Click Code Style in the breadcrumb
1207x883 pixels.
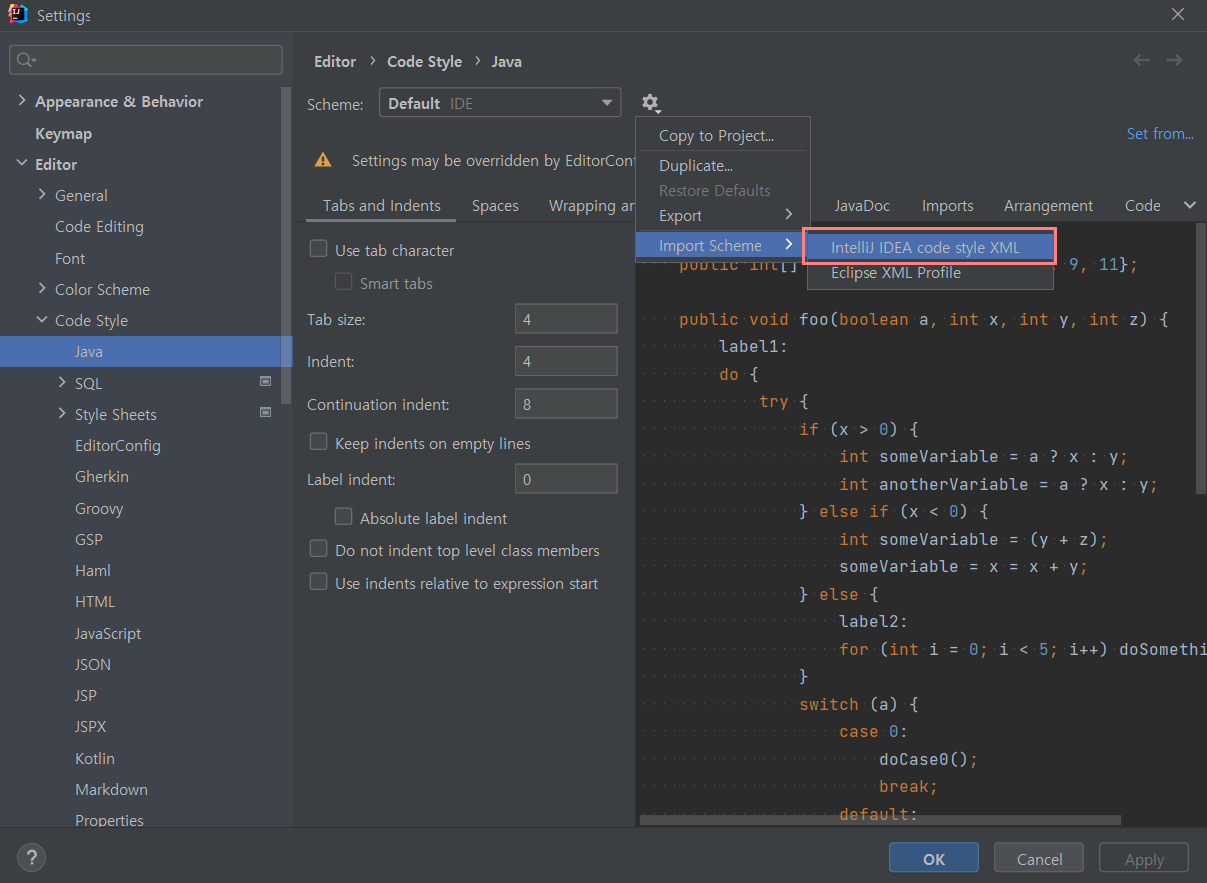424,61
